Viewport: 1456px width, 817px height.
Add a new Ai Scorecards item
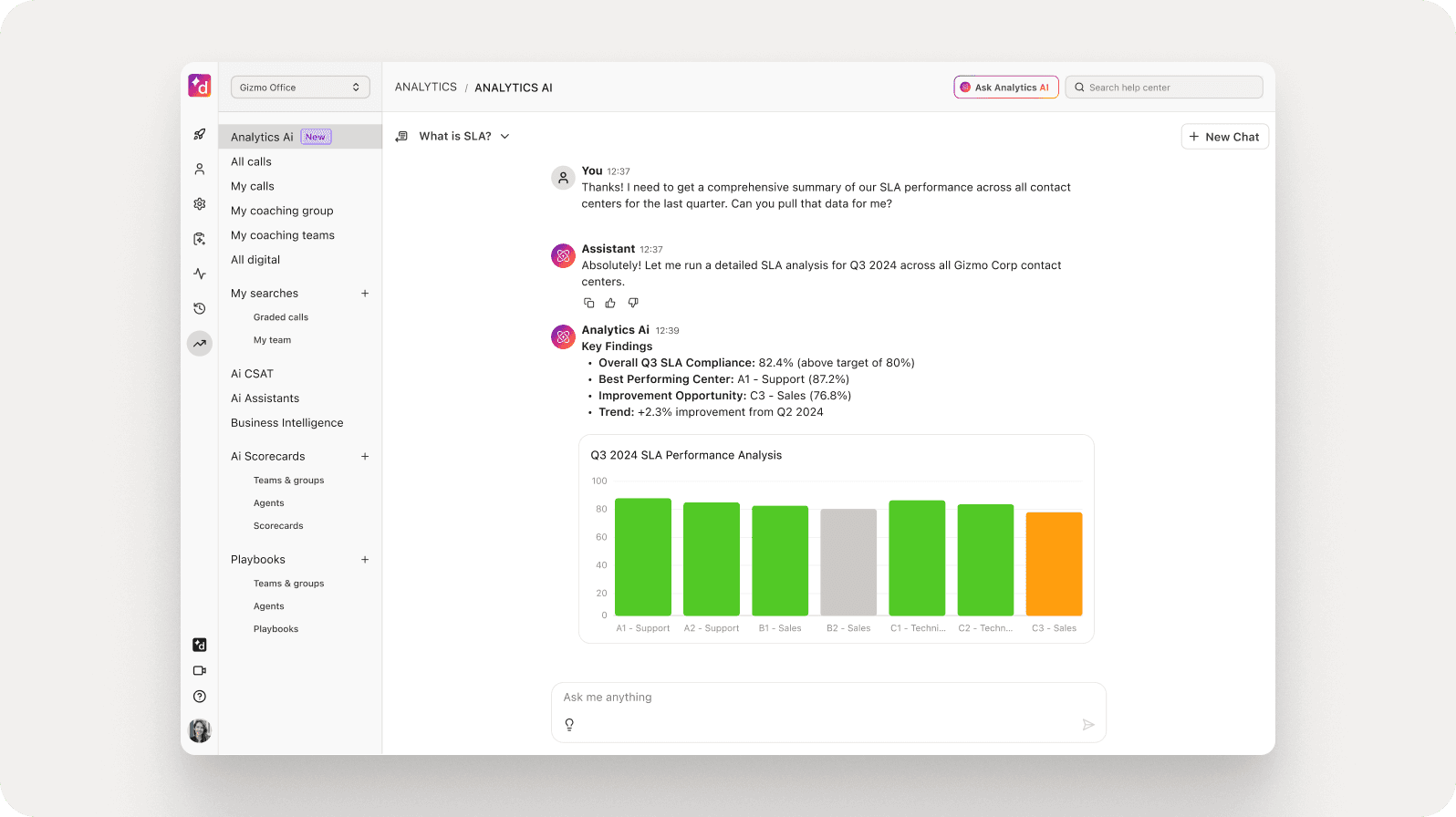coord(365,457)
